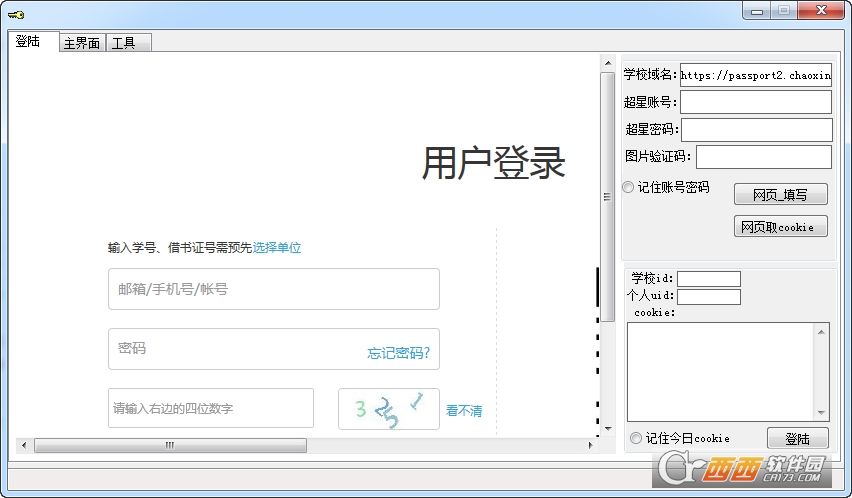Click the vertical scrollbar thumb in web view

tap(607, 196)
